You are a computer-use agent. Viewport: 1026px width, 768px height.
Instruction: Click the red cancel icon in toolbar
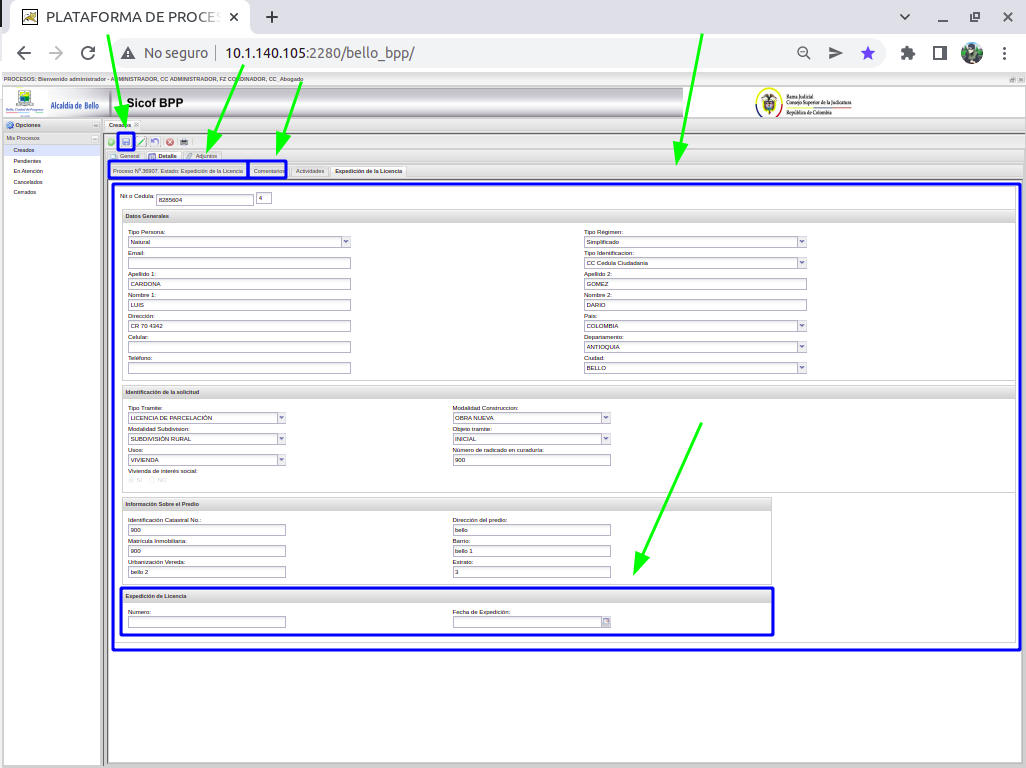[x=170, y=142]
